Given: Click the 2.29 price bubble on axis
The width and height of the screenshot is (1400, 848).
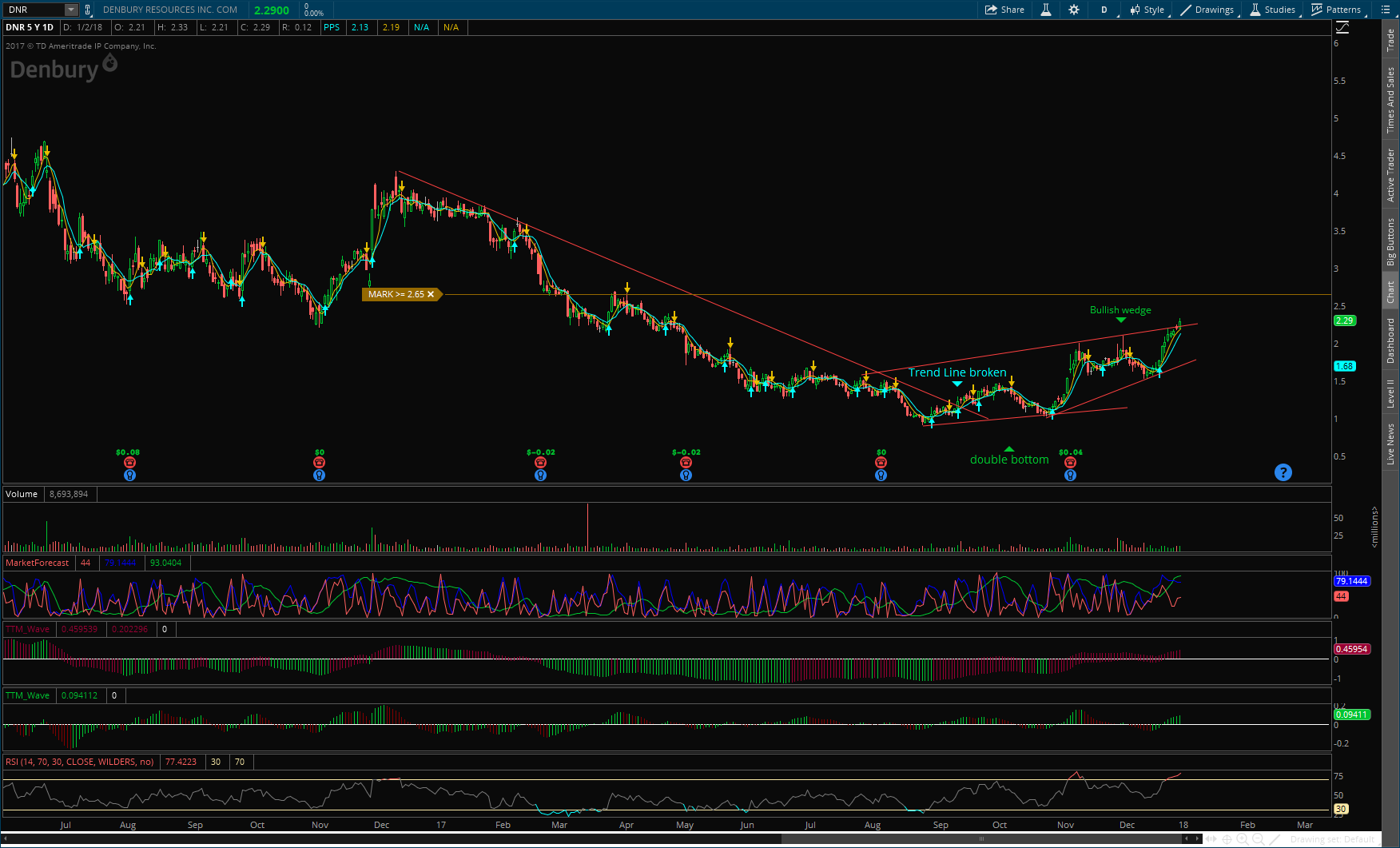Looking at the screenshot, I should [x=1345, y=320].
